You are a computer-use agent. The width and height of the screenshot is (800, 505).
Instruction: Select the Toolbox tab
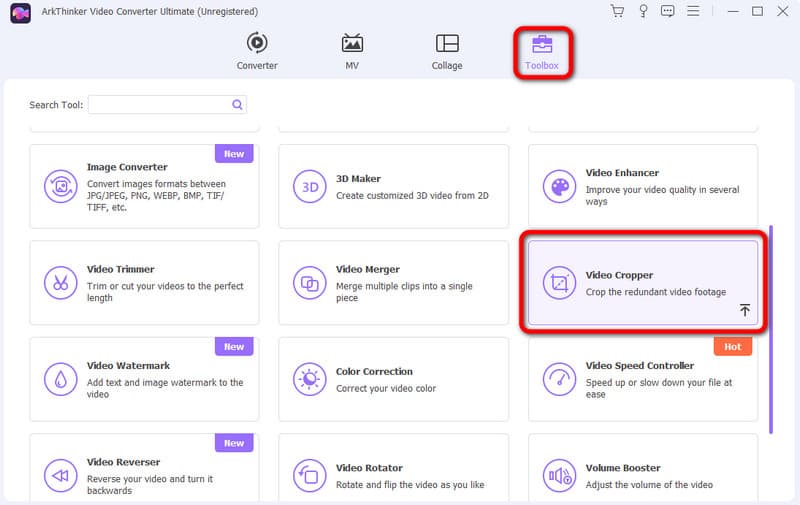[542, 53]
